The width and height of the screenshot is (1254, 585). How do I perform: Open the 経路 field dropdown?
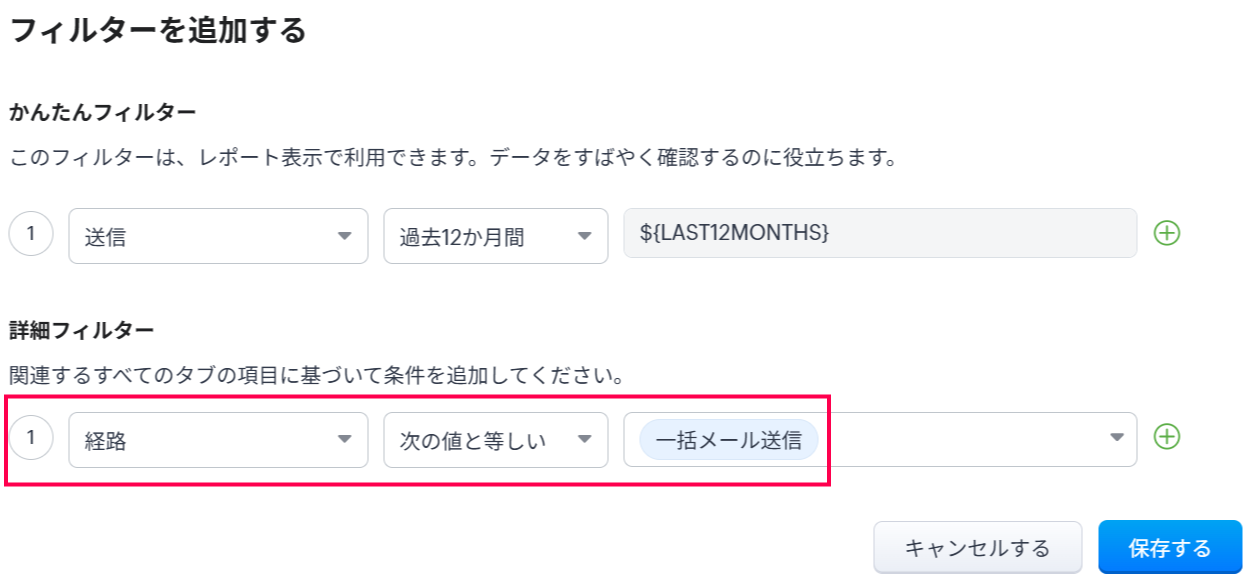[x=218, y=440]
